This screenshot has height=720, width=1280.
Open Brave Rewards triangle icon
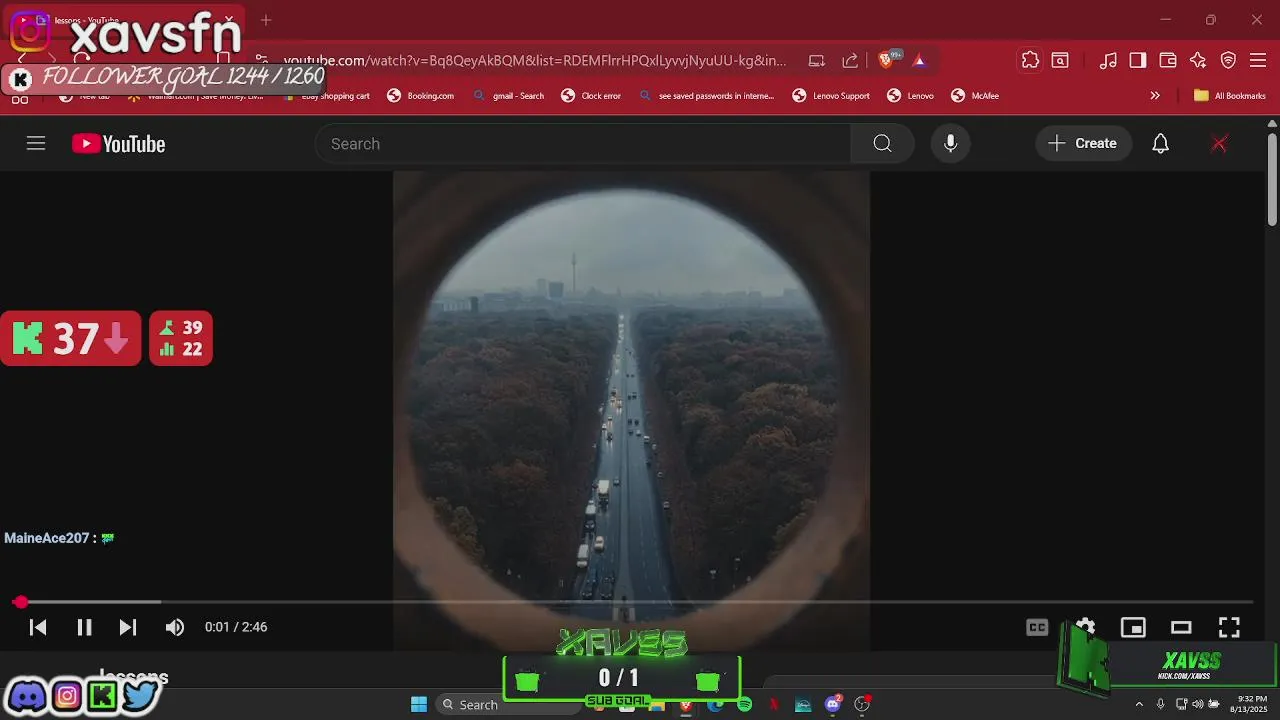coord(919,60)
